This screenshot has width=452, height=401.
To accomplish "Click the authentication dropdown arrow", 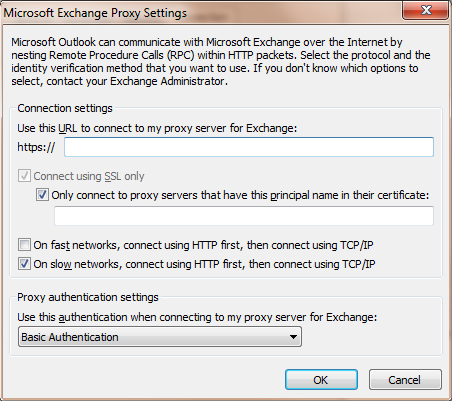I will (x=293, y=337).
